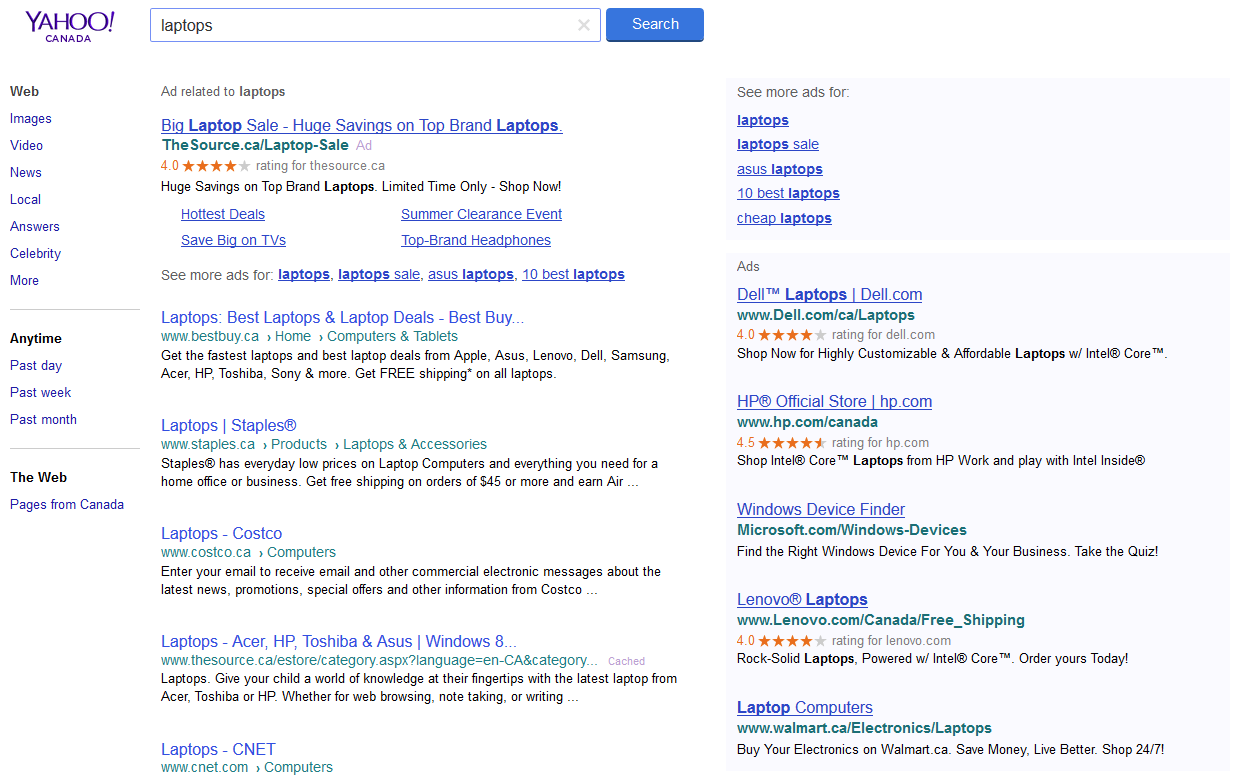Open Cached version of thesource.ca result
Image resolution: width=1240 pixels, height=779 pixels.
tap(626, 661)
